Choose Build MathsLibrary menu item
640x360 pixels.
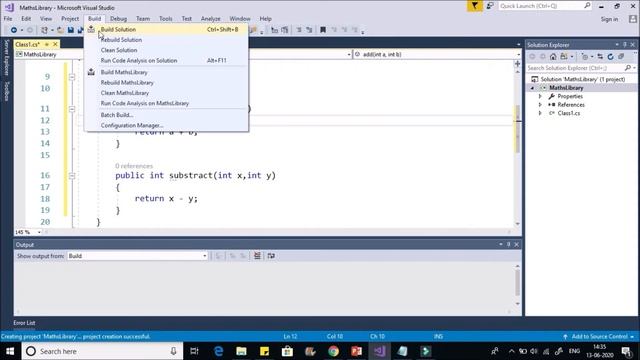point(166,72)
